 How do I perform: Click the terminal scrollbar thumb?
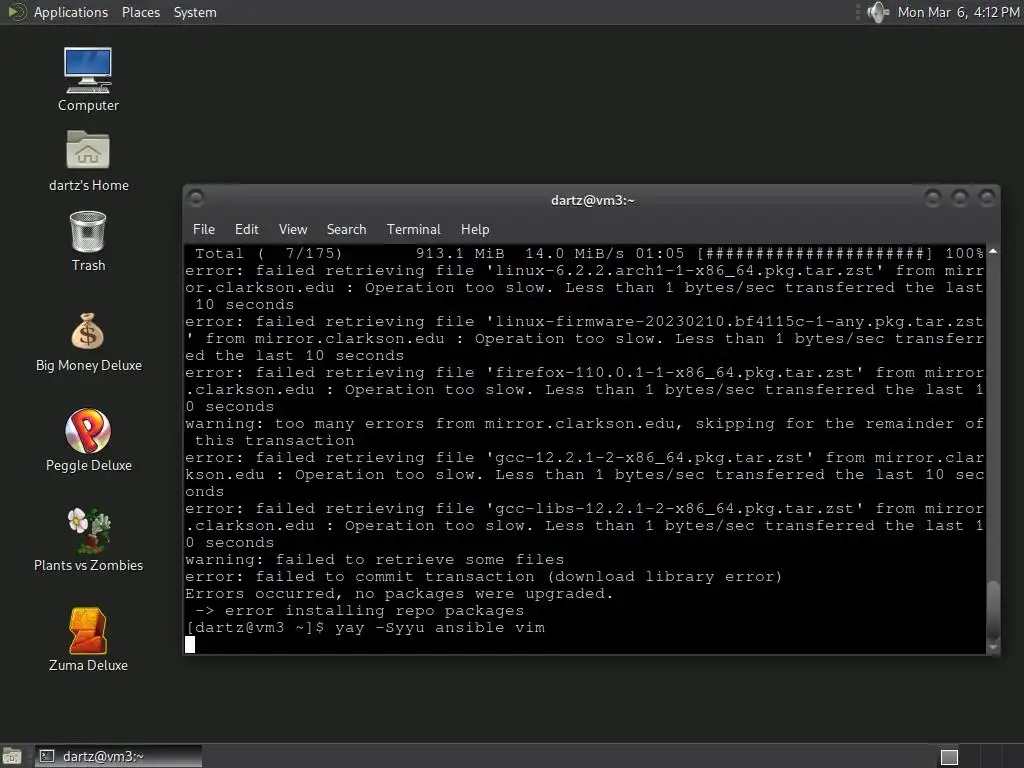coord(993,609)
